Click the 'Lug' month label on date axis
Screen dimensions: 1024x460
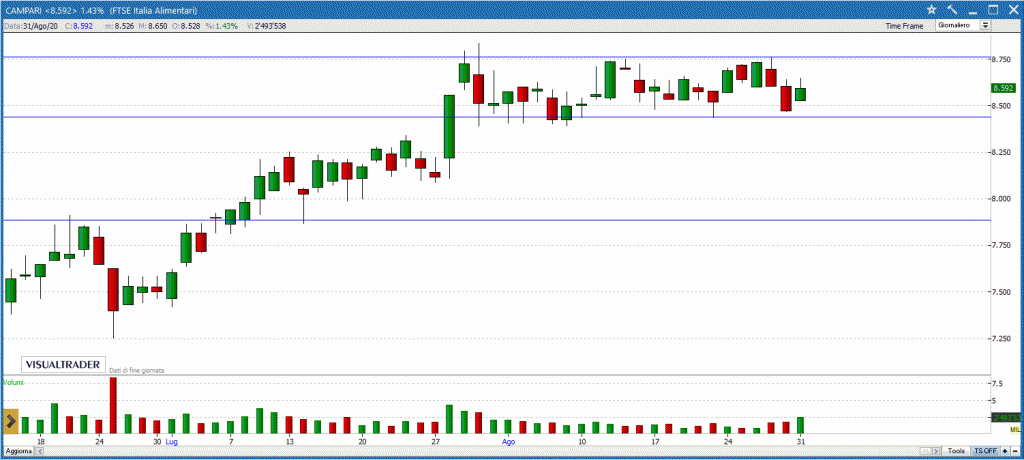pyautogui.click(x=171, y=442)
